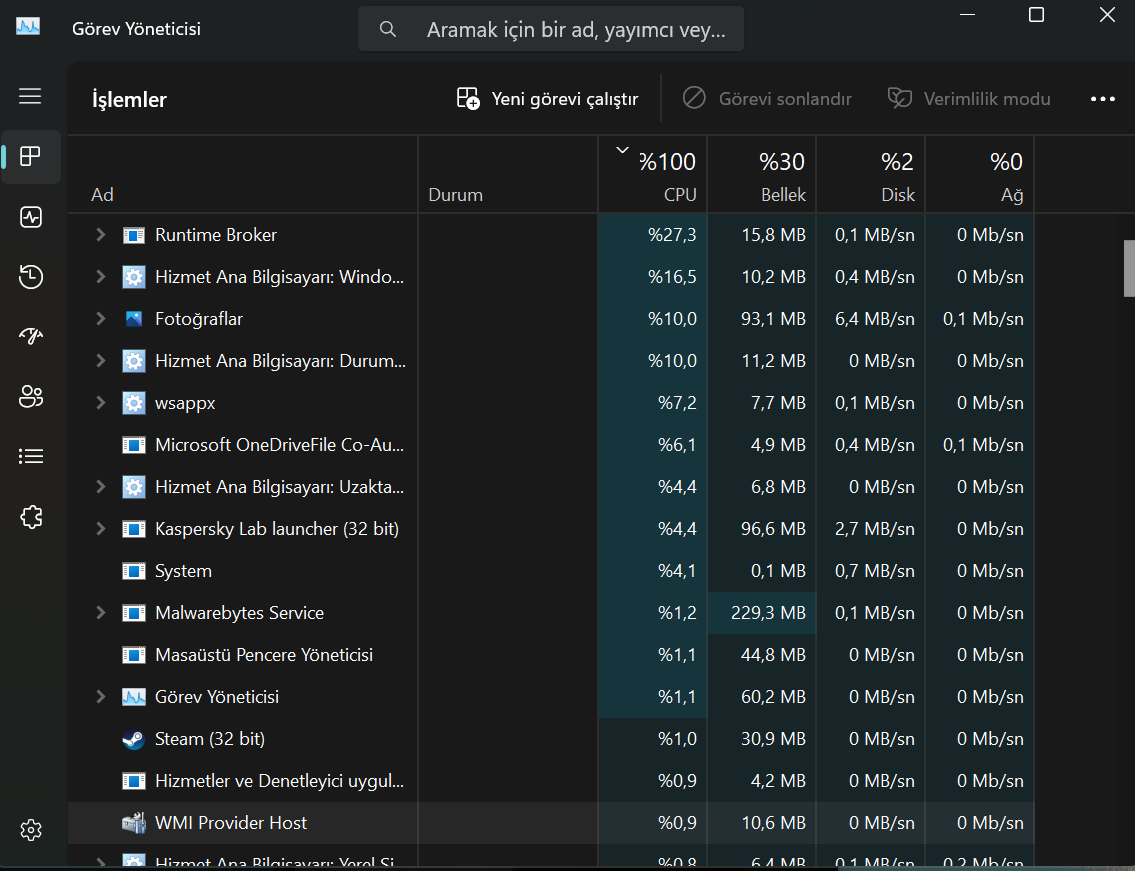Image resolution: width=1135 pixels, height=871 pixels.
Task: Open the Services puzzle-piece icon
Action: [x=30, y=517]
